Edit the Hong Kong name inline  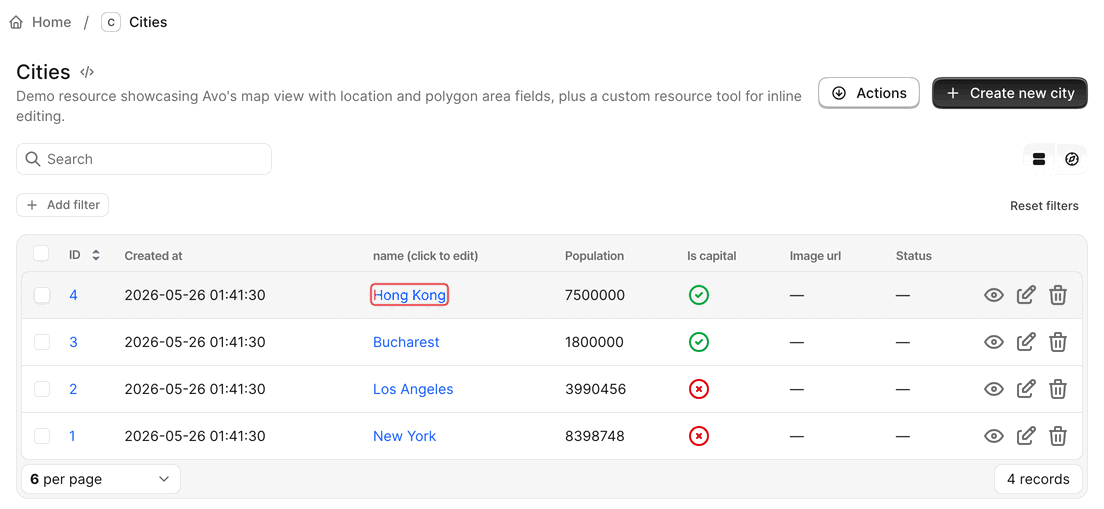[x=409, y=295]
